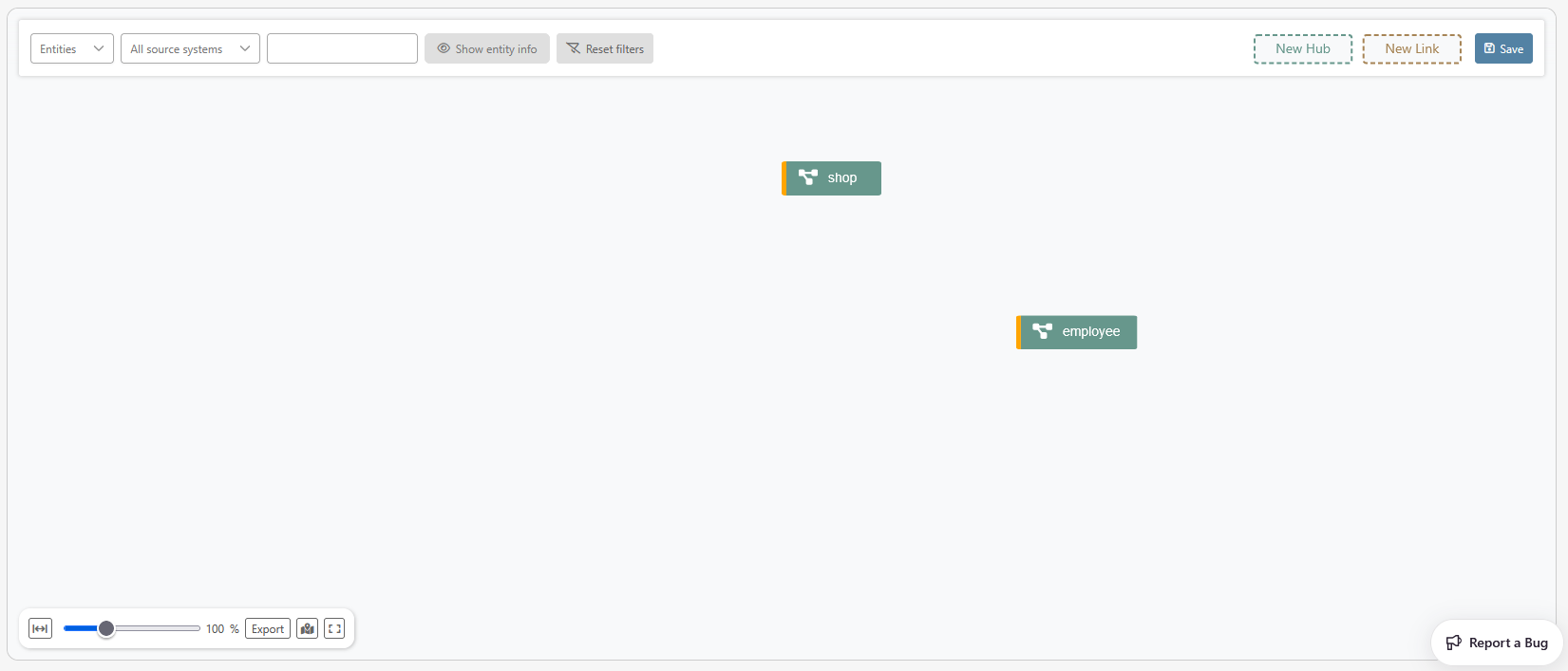
Task: Click the fit-to-width arrows icon
Action: point(40,628)
